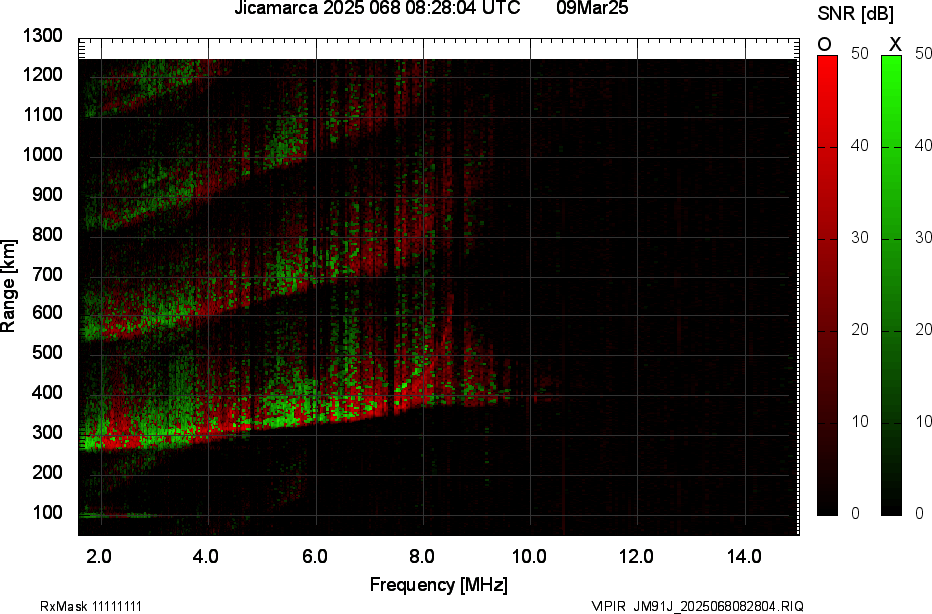932x614 pixels.
Task: Click the '1000' range tick label
Action: pos(43,155)
